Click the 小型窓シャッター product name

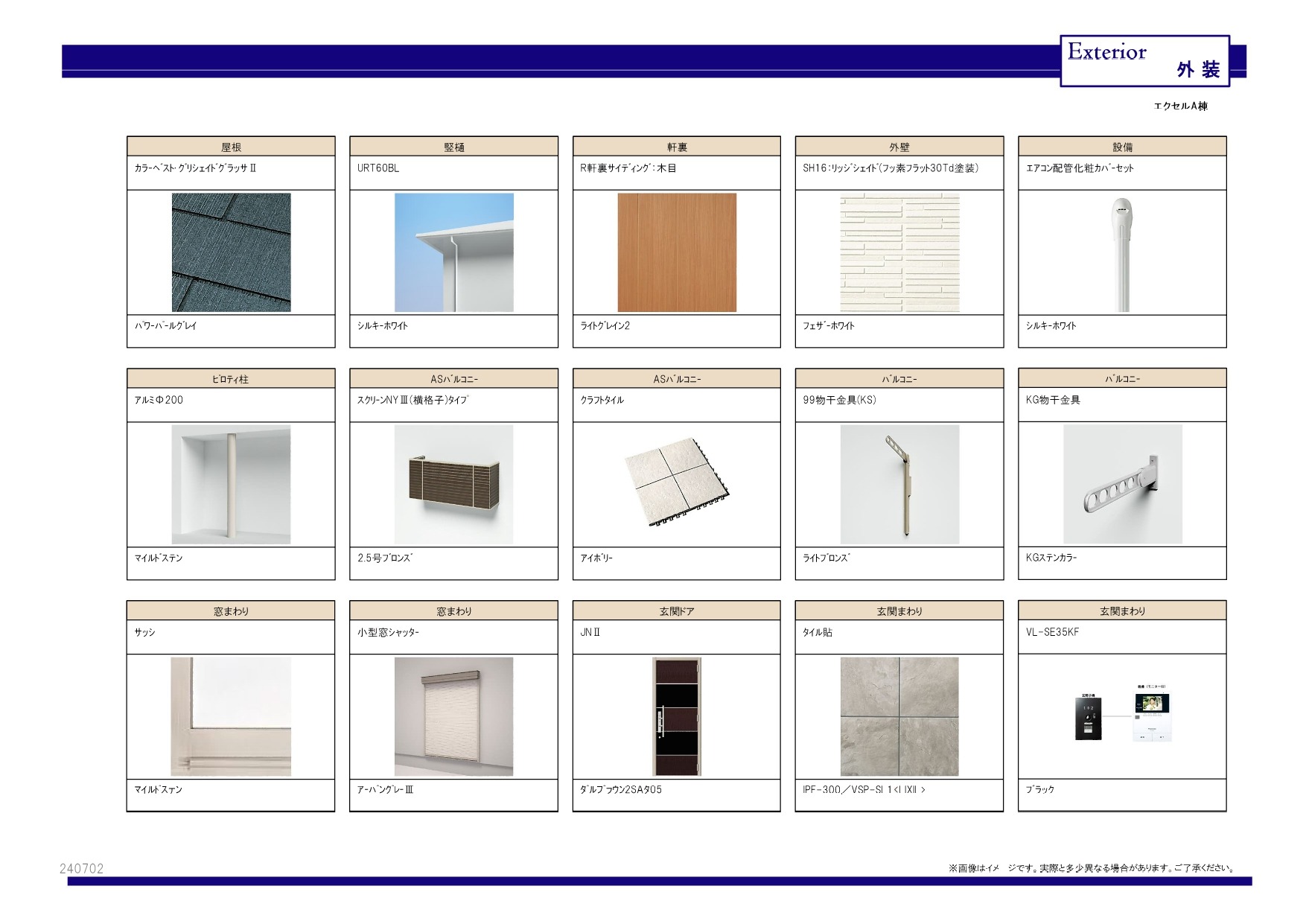pos(389,632)
